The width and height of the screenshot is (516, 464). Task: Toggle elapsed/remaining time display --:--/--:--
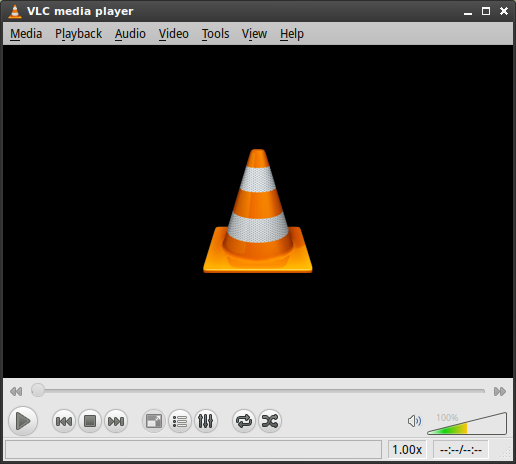(x=461, y=450)
